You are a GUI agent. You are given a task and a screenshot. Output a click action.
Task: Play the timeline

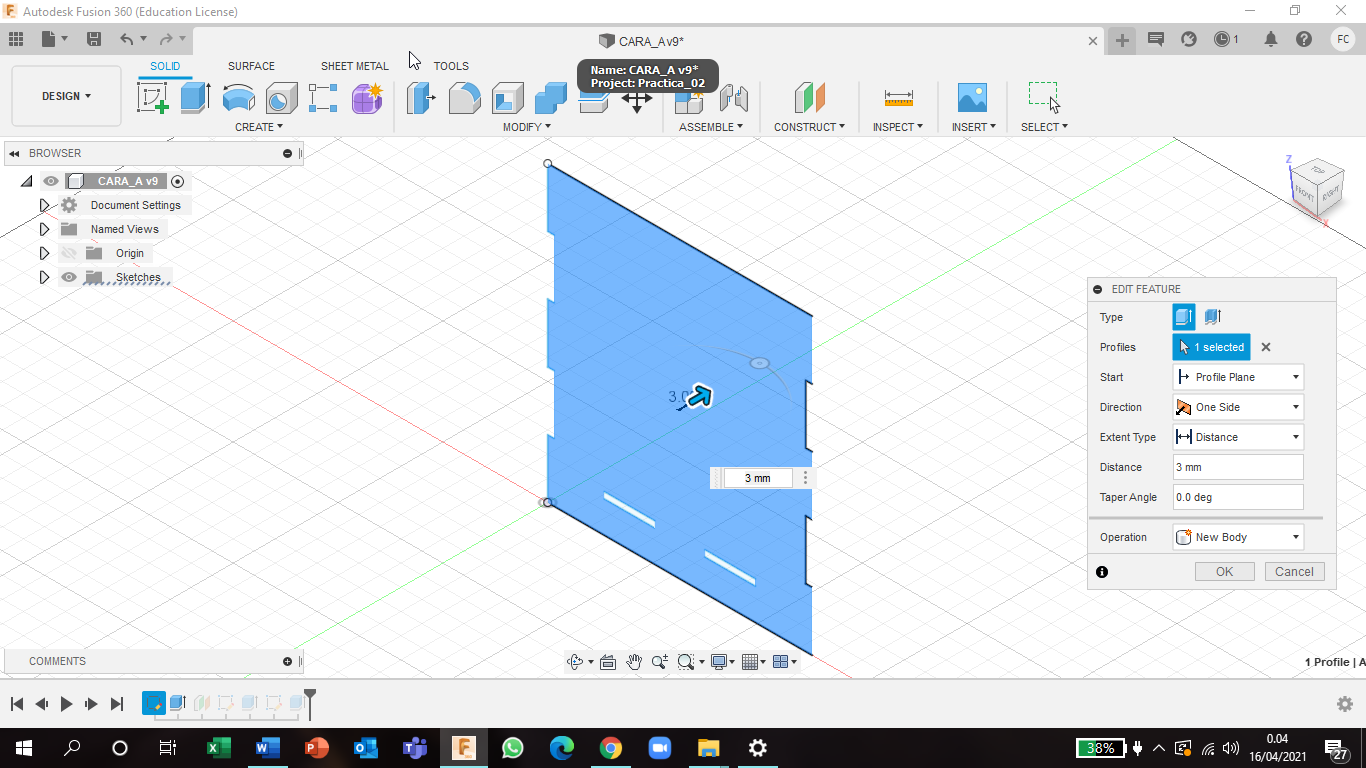coord(66,704)
